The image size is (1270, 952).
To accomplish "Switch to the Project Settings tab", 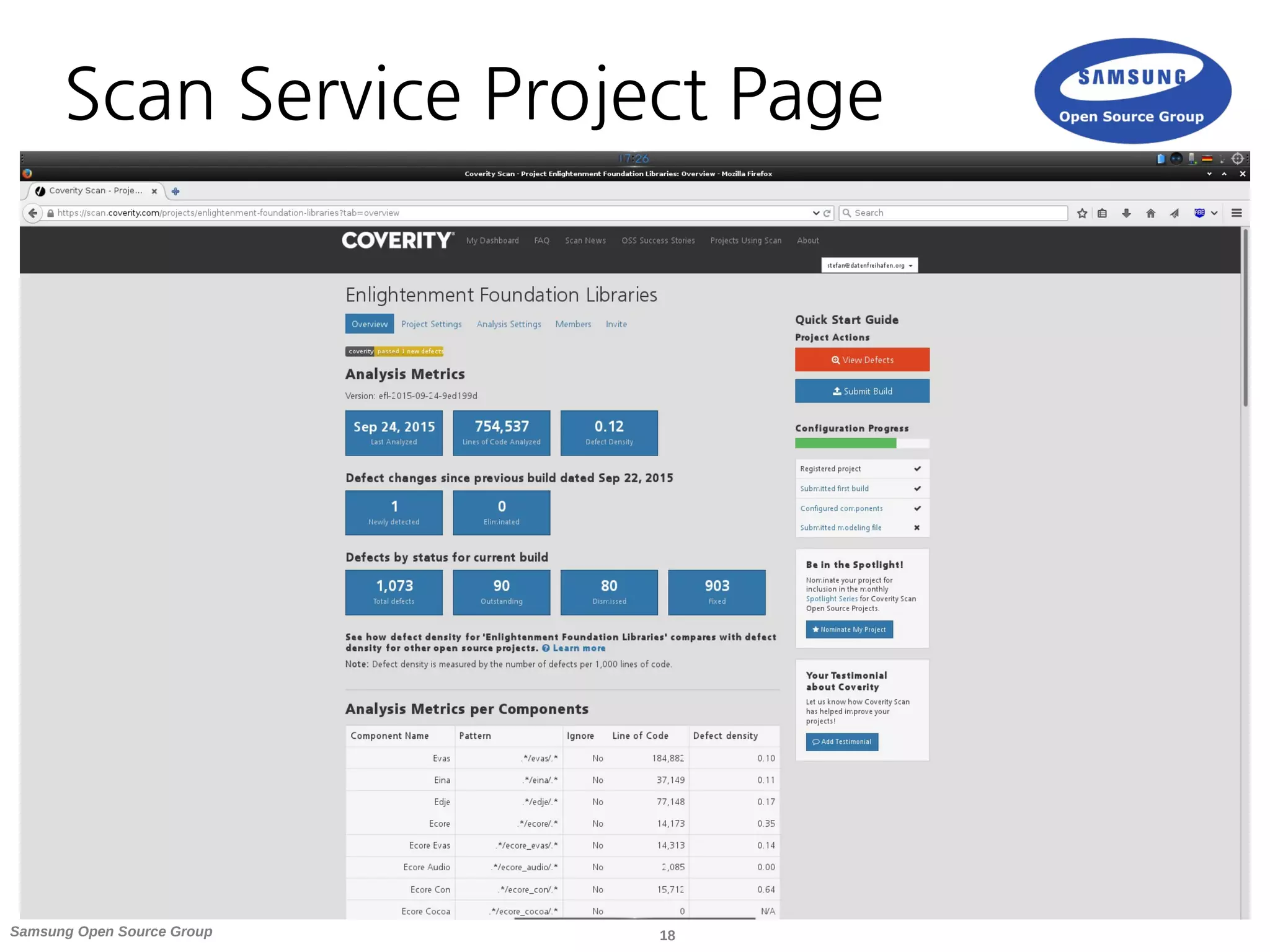I will (432, 324).
